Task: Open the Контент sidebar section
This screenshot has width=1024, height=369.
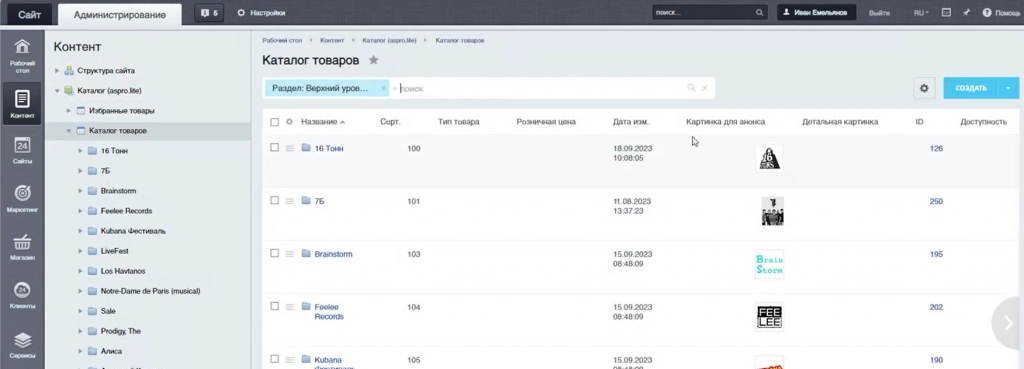Action: coord(22,104)
